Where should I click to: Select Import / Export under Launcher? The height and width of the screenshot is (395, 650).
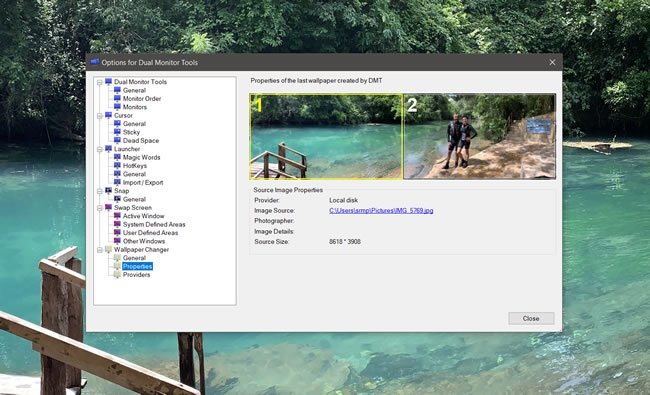pos(143,182)
